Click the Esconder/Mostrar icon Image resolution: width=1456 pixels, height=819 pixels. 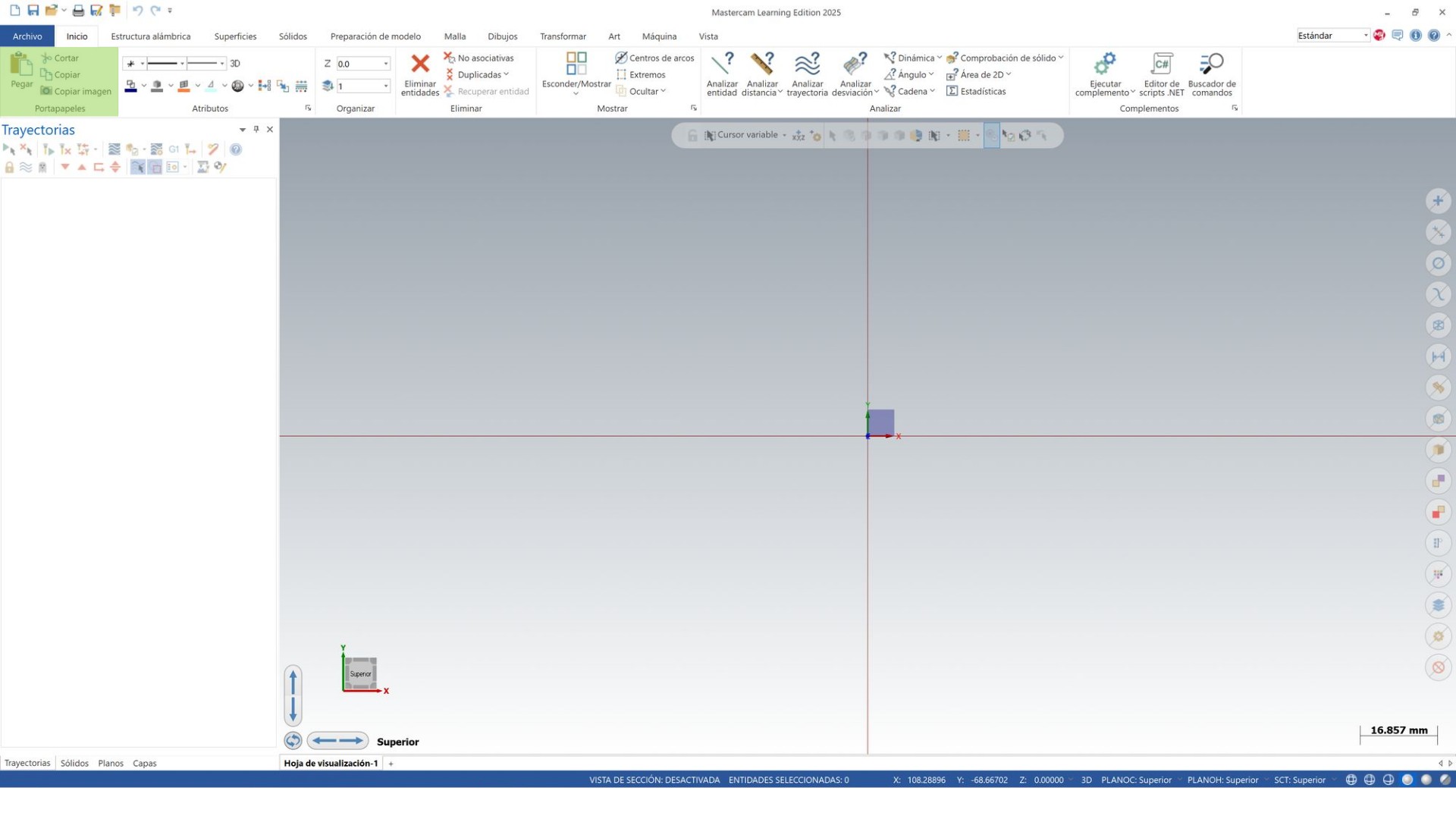coord(576,64)
